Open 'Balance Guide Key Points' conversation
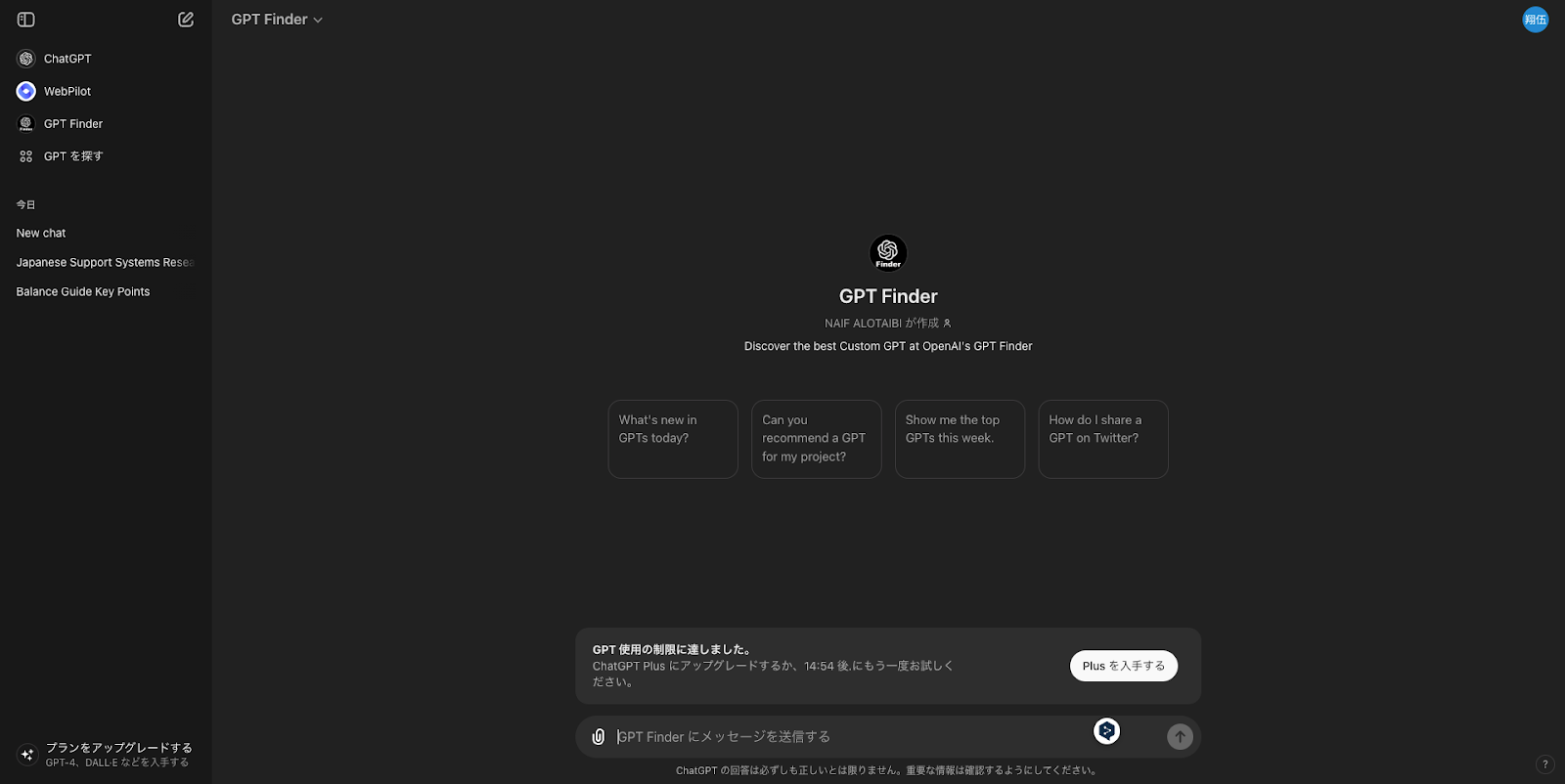 click(106, 292)
